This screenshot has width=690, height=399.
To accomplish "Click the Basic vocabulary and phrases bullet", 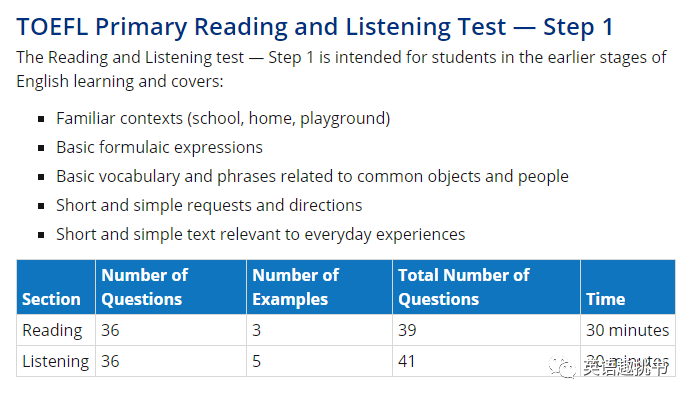I will coord(312,177).
